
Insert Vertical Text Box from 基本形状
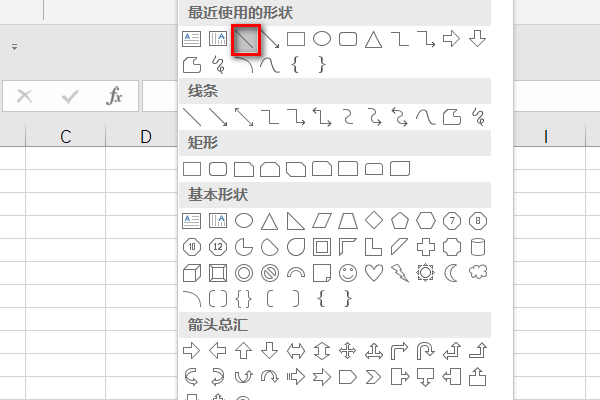tap(218, 221)
